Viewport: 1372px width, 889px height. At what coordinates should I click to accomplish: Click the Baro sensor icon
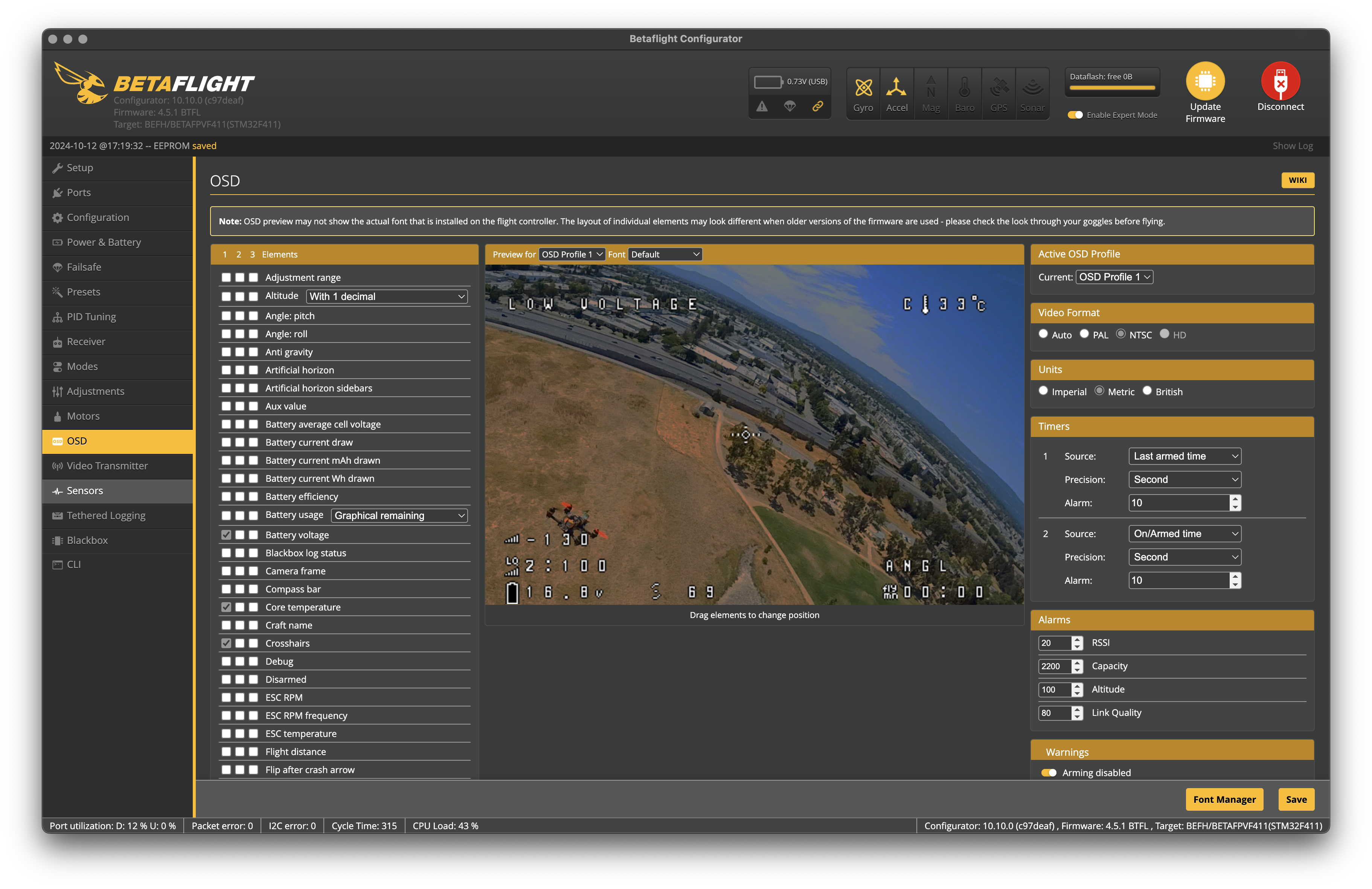coord(965,88)
